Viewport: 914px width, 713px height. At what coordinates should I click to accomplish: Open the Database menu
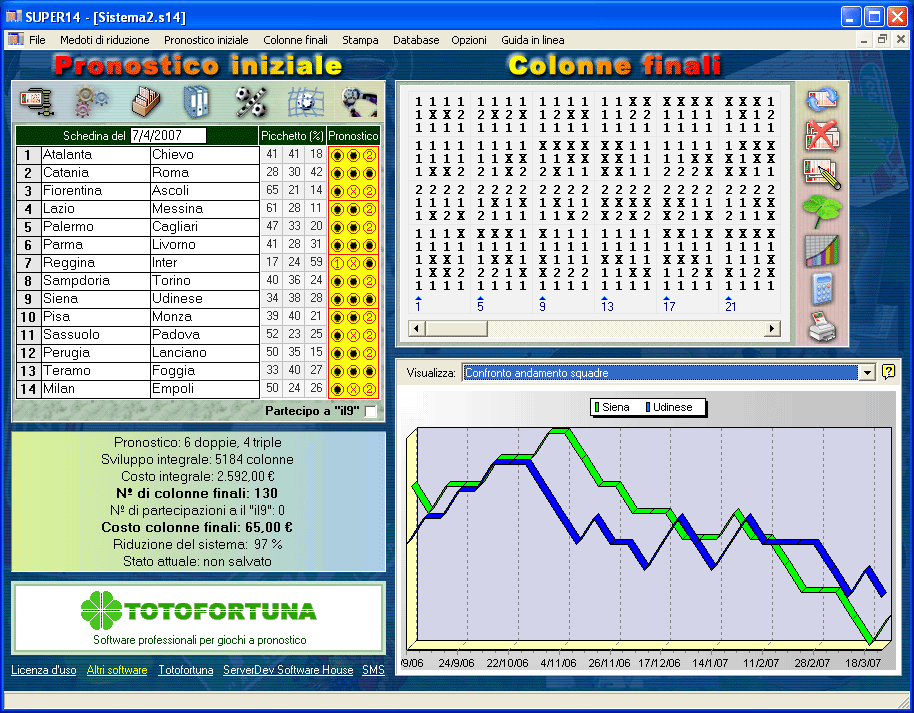pyautogui.click(x=416, y=40)
